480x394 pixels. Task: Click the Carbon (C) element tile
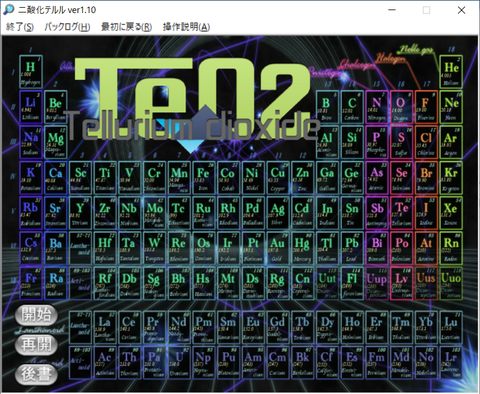pos(352,107)
